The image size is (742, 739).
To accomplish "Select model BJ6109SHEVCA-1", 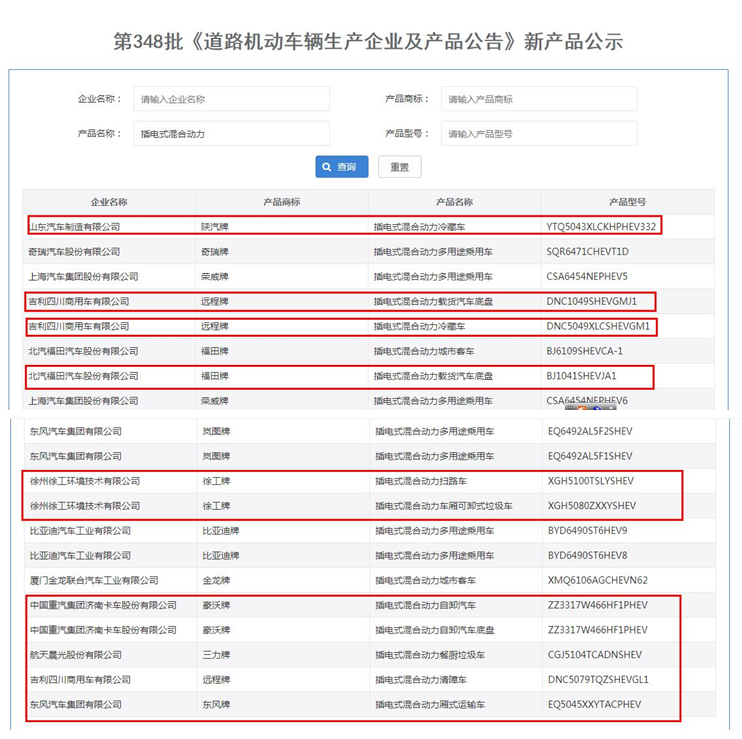I will [x=584, y=351].
